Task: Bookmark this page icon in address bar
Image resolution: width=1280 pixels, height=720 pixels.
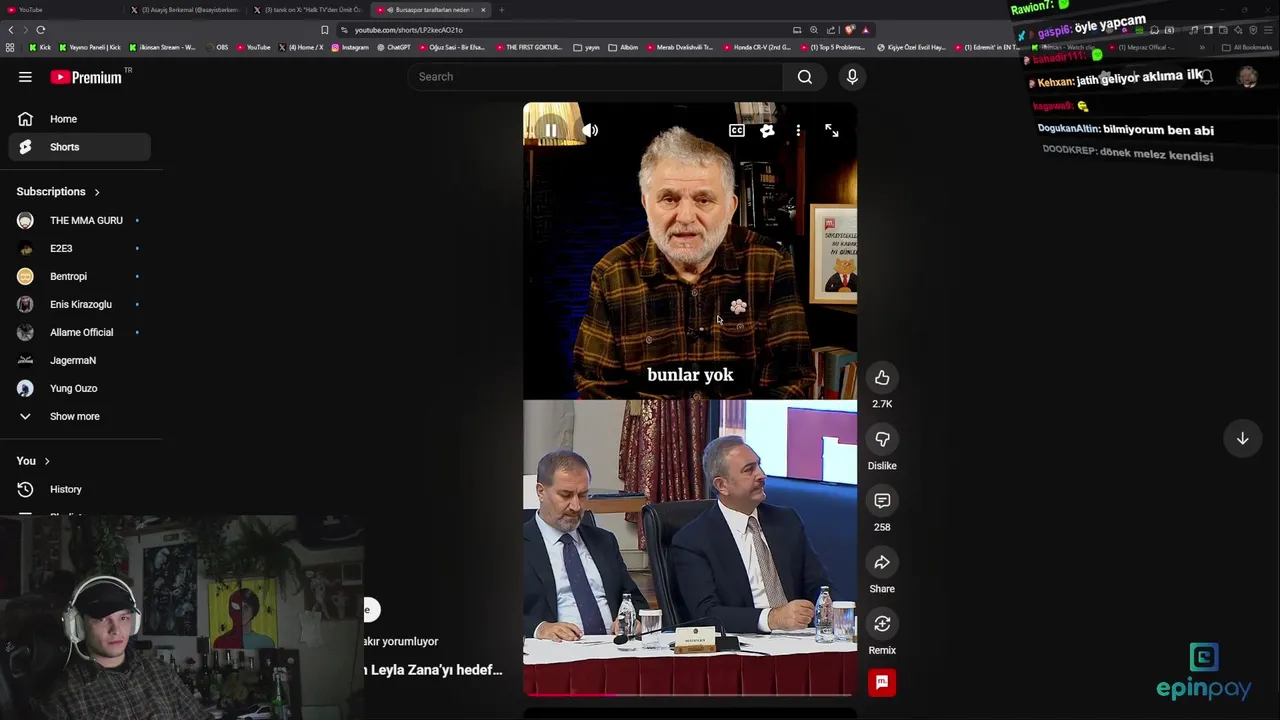Action: (324, 30)
